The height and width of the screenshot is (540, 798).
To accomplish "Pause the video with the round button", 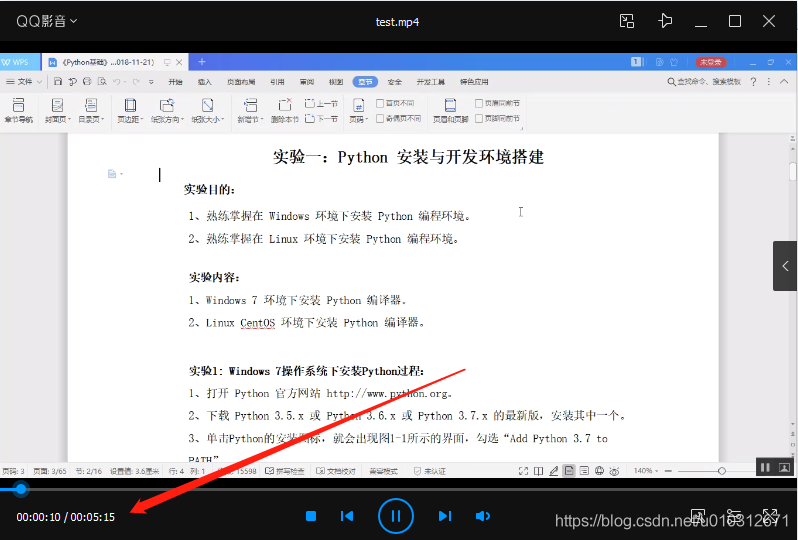I will click(x=395, y=516).
